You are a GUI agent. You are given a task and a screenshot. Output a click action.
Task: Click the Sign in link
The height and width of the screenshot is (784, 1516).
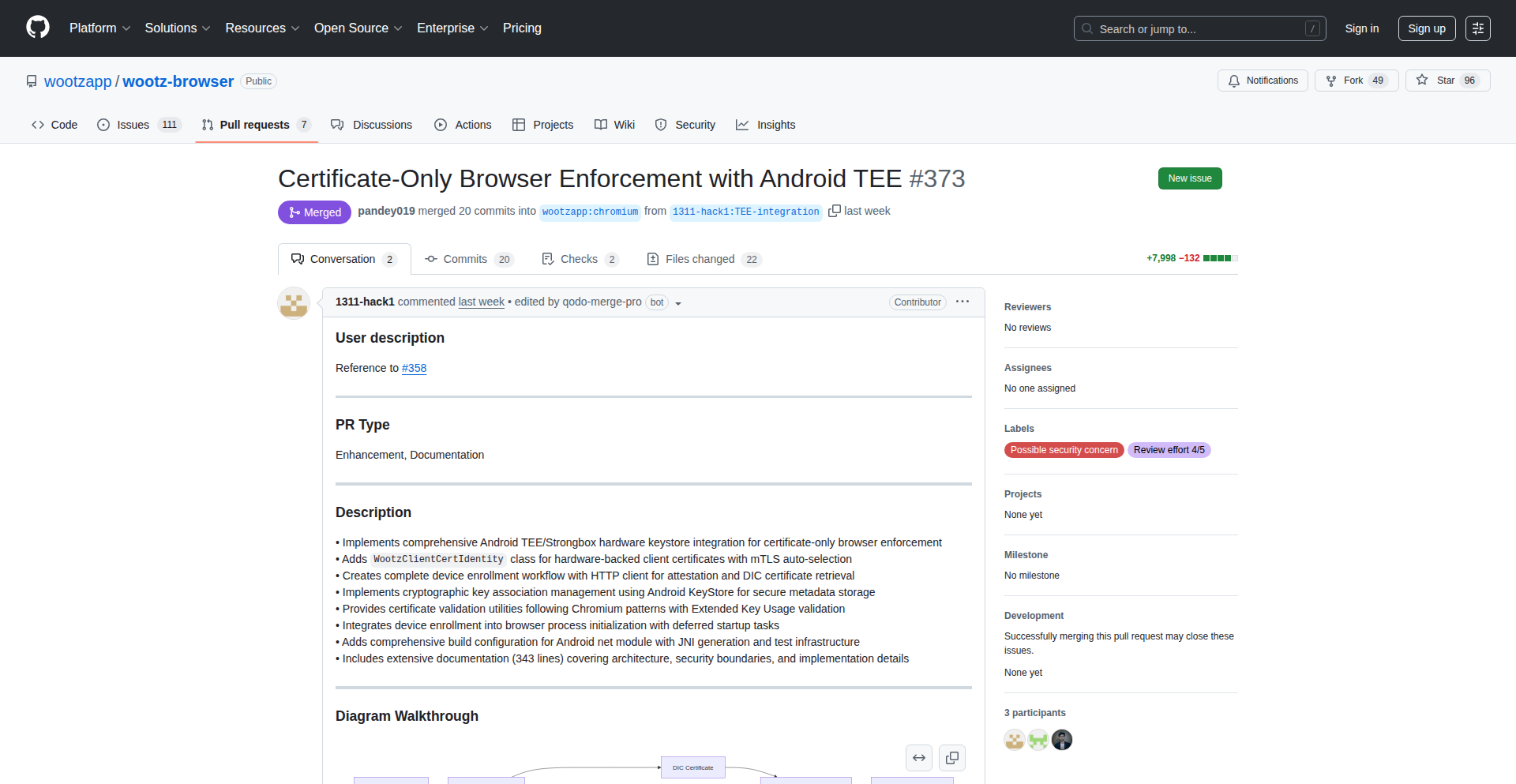[x=1361, y=28]
